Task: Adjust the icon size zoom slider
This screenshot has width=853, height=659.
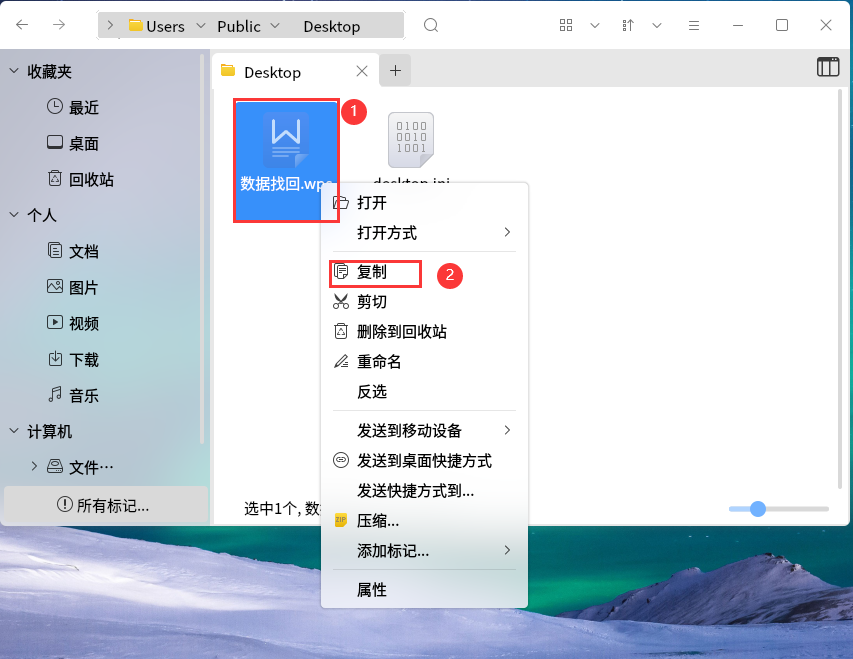Action: pyautogui.click(x=758, y=509)
